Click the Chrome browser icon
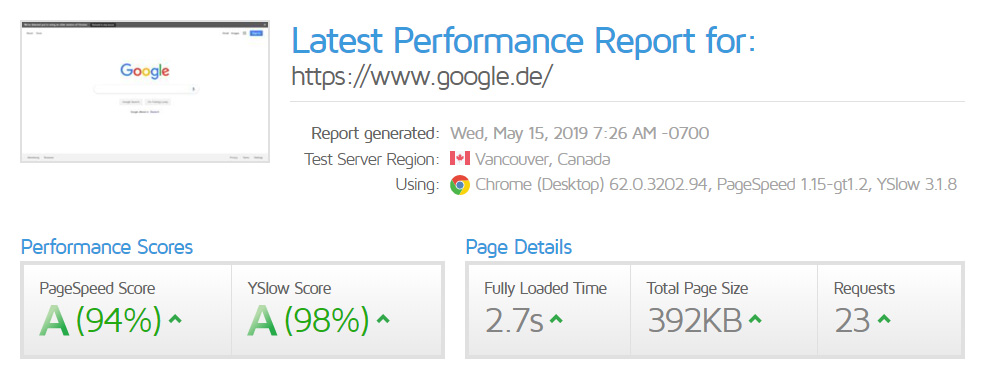This screenshot has width=985, height=374. [460, 185]
